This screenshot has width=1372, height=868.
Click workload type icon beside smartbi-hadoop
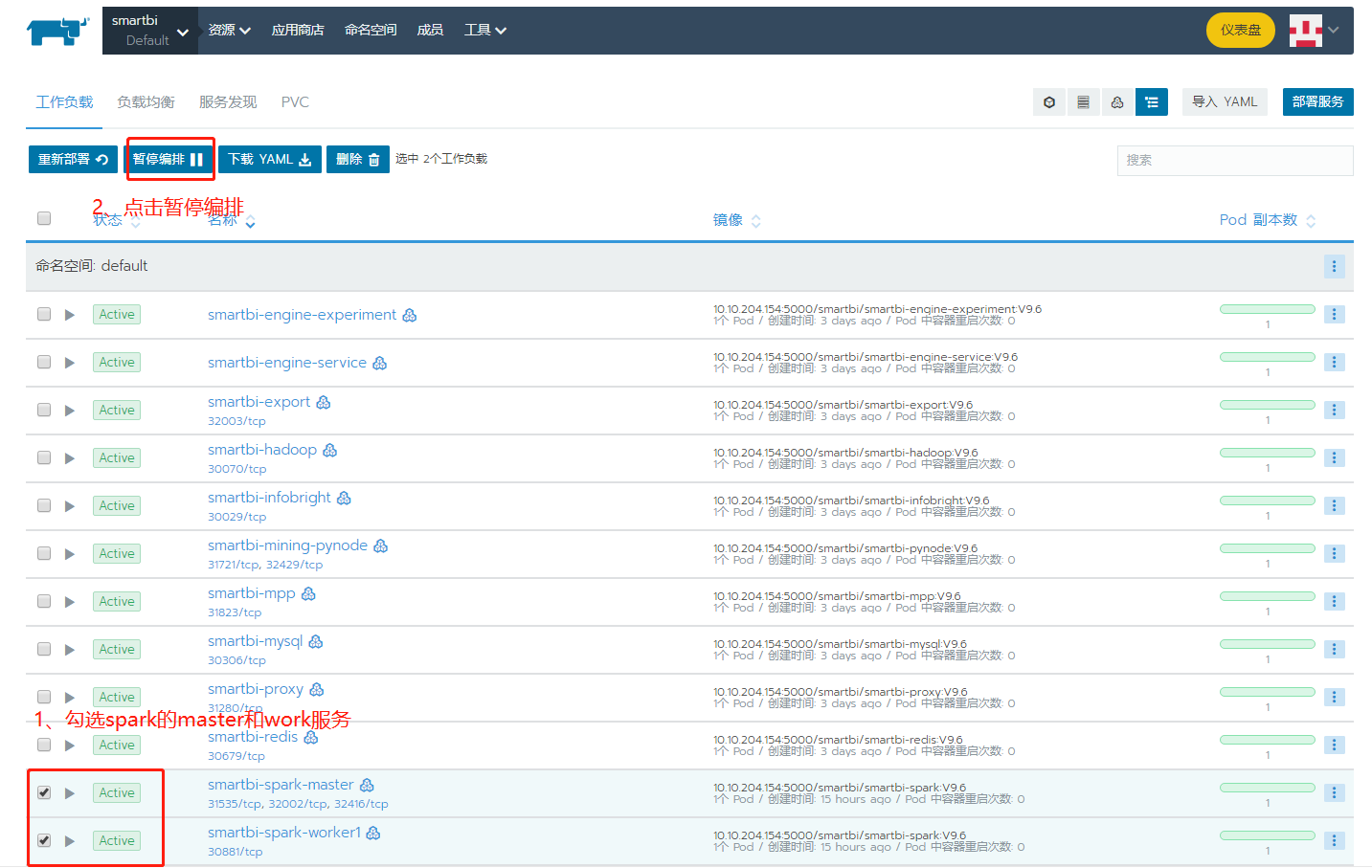pos(330,450)
